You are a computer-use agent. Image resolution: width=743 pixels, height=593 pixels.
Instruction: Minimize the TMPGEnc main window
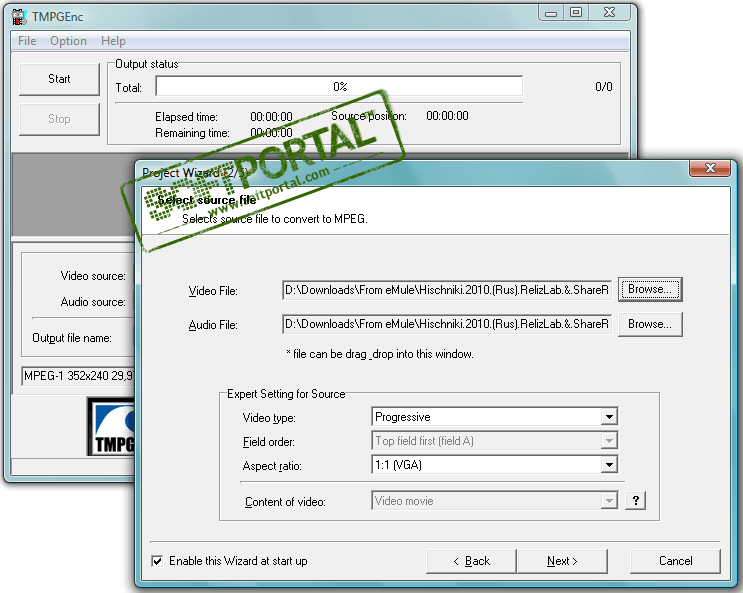point(551,13)
